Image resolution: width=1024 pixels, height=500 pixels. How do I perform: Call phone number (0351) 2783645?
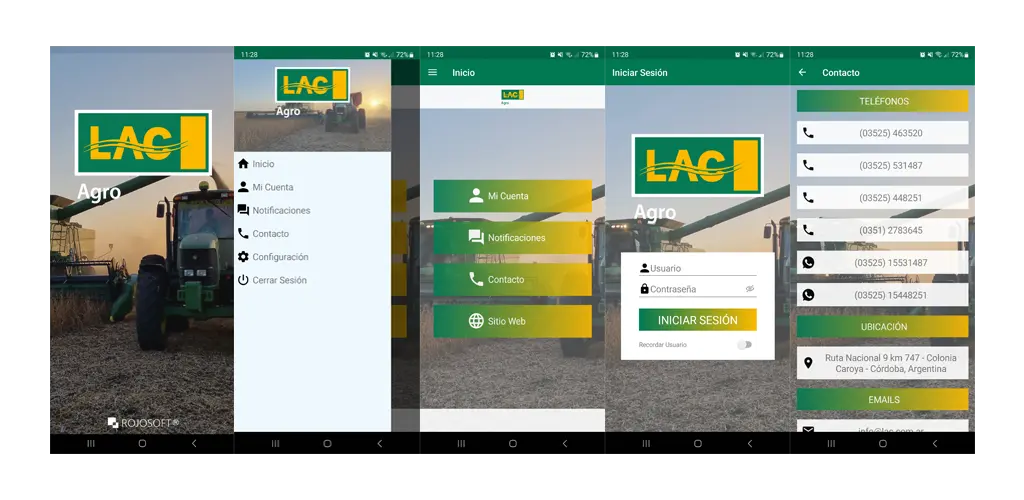882,230
